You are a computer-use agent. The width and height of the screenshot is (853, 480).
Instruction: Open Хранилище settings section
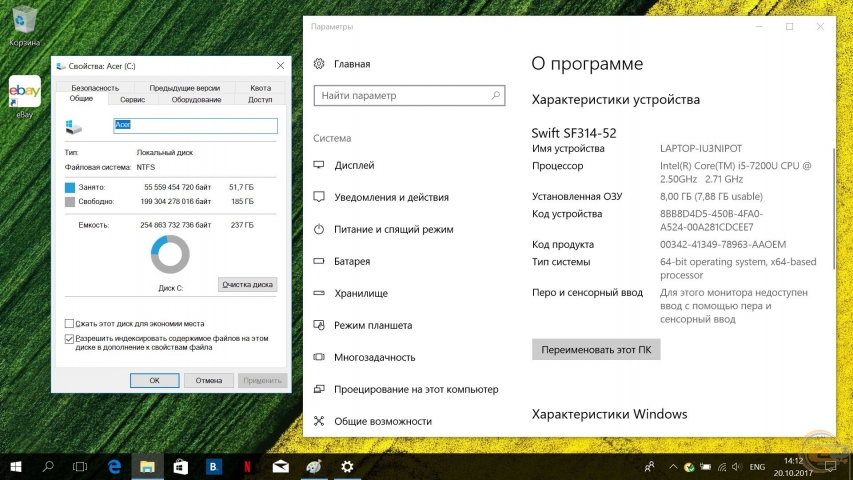pyautogui.click(x=361, y=293)
